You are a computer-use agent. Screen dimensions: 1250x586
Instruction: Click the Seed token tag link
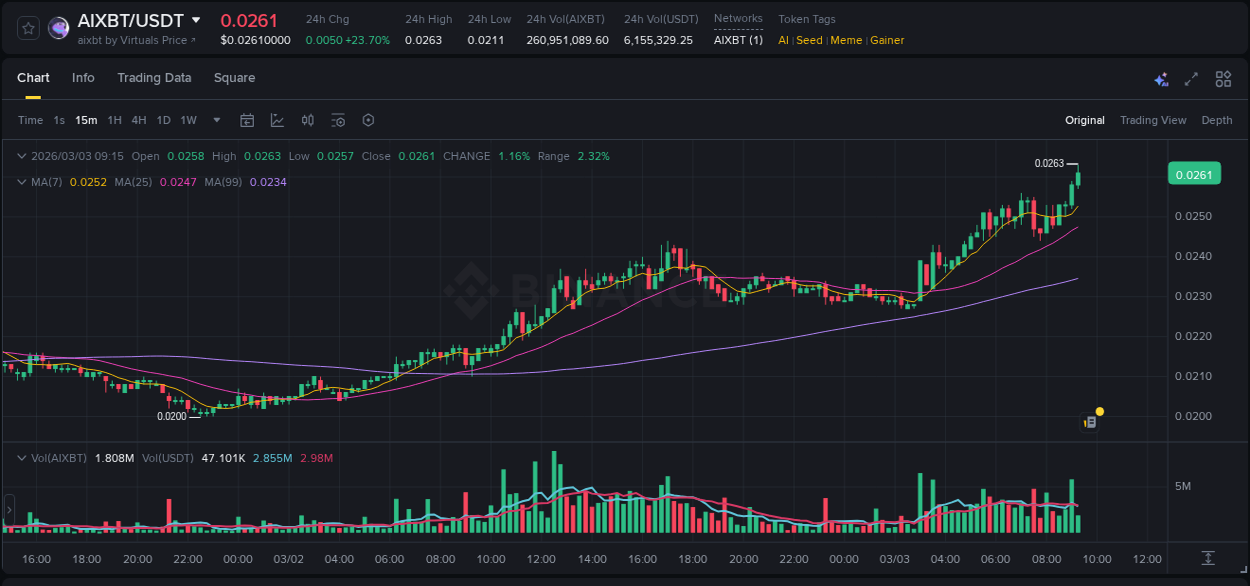[808, 40]
